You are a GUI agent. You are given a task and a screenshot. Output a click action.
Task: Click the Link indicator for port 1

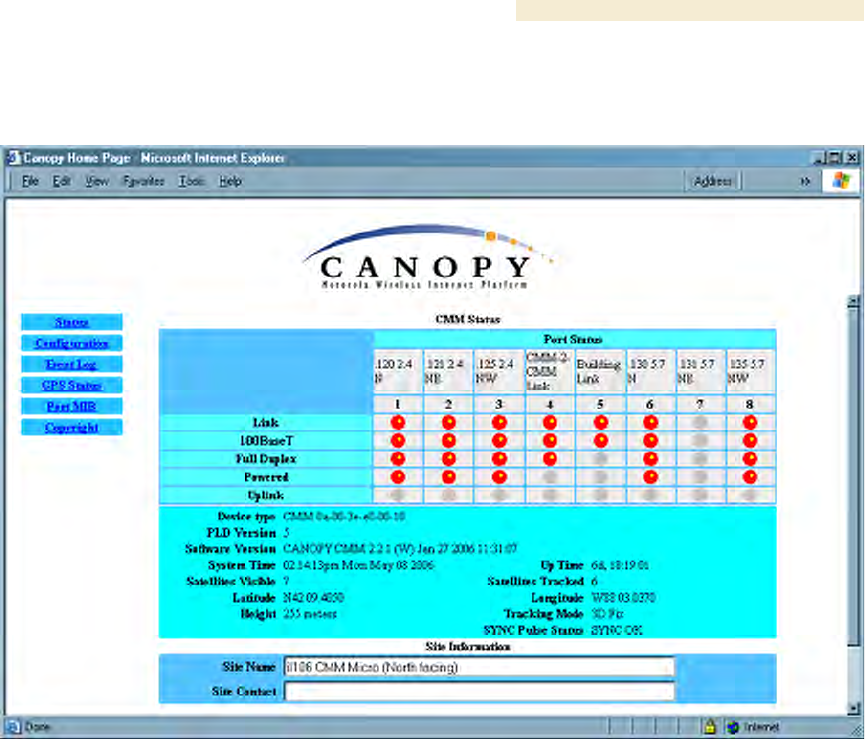(398, 422)
